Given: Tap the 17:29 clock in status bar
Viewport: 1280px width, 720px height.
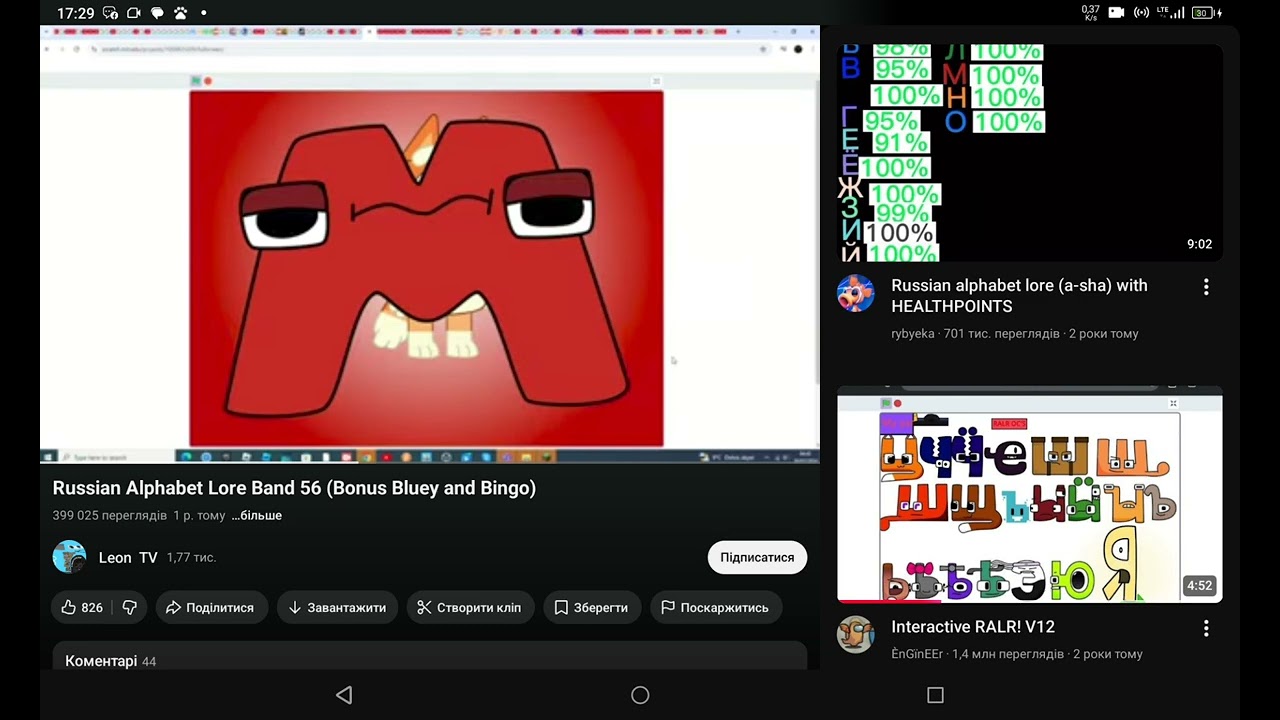Looking at the screenshot, I should pos(76,13).
